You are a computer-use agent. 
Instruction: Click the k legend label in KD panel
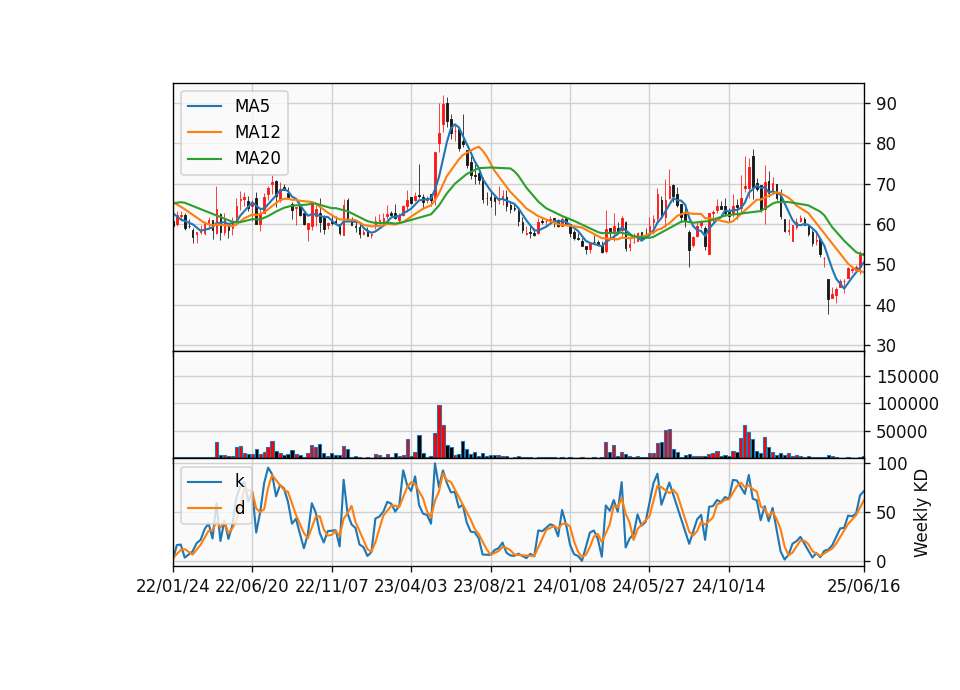pos(239,481)
